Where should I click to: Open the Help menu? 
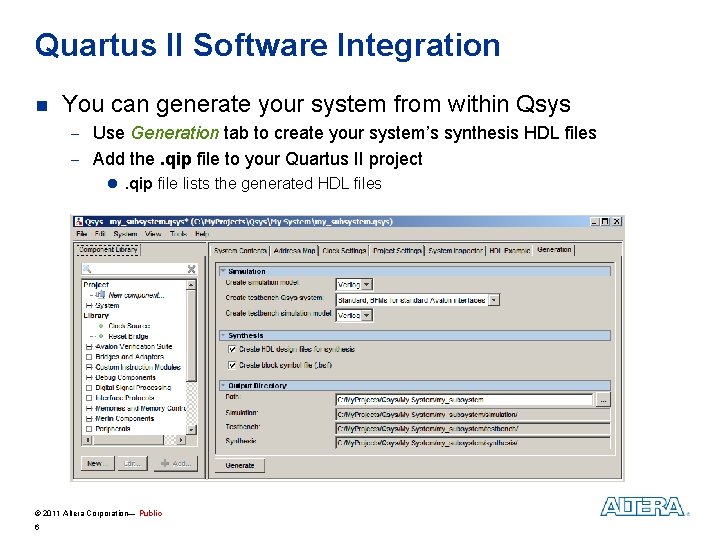[x=202, y=234]
